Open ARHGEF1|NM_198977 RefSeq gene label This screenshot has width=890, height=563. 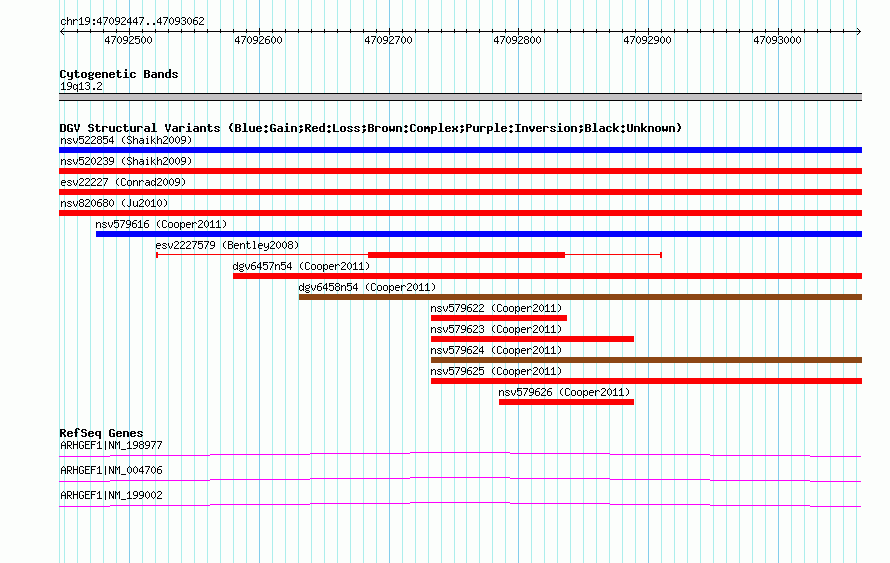point(111,445)
